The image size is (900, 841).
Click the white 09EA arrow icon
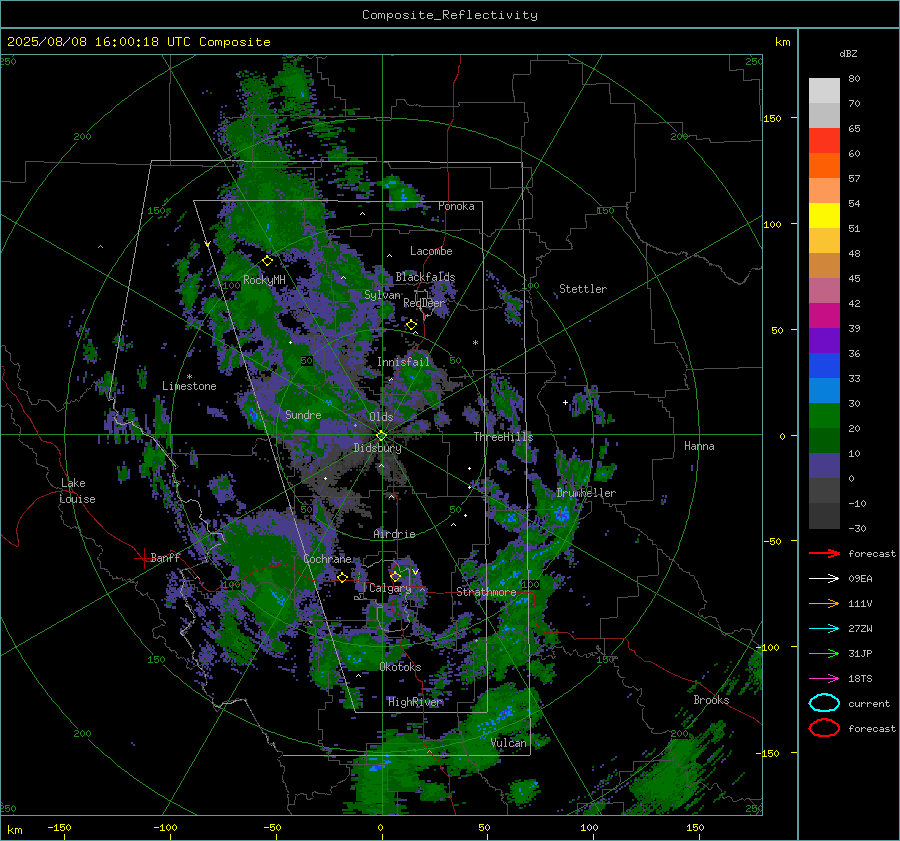tap(824, 578)
